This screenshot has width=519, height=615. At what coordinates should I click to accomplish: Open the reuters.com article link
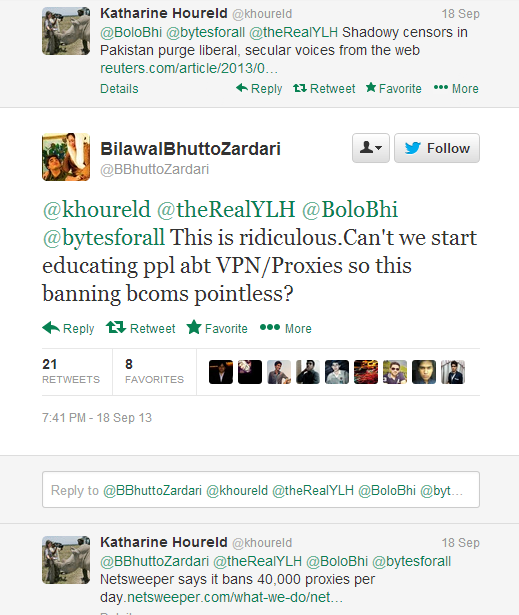pos(189,68)
